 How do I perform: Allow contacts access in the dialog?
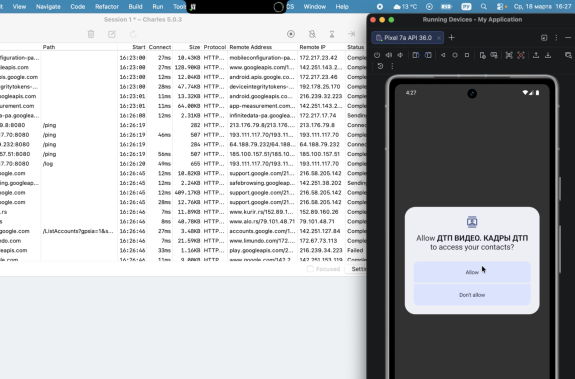(472, 272)
